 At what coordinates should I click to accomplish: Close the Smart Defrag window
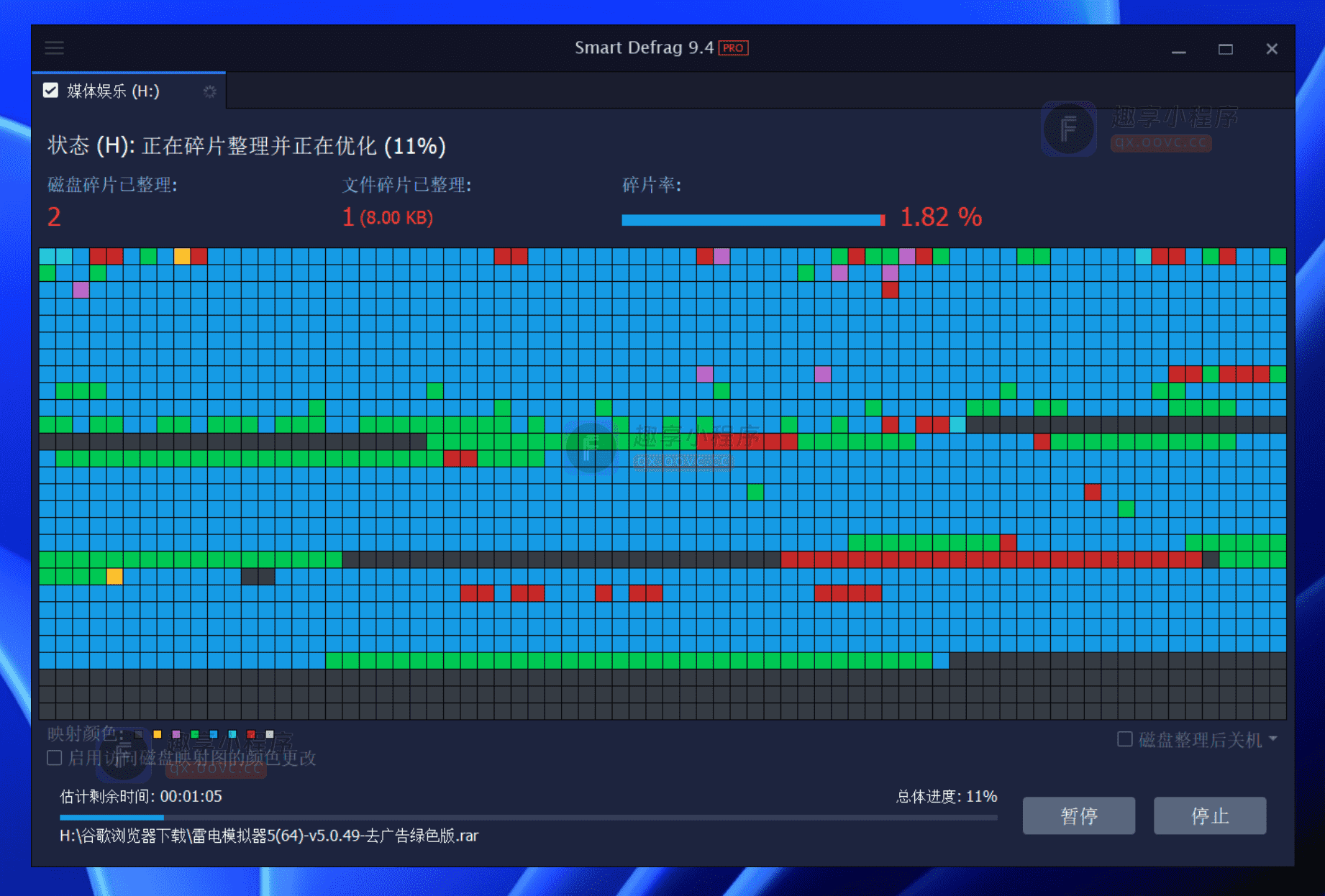1272,49
